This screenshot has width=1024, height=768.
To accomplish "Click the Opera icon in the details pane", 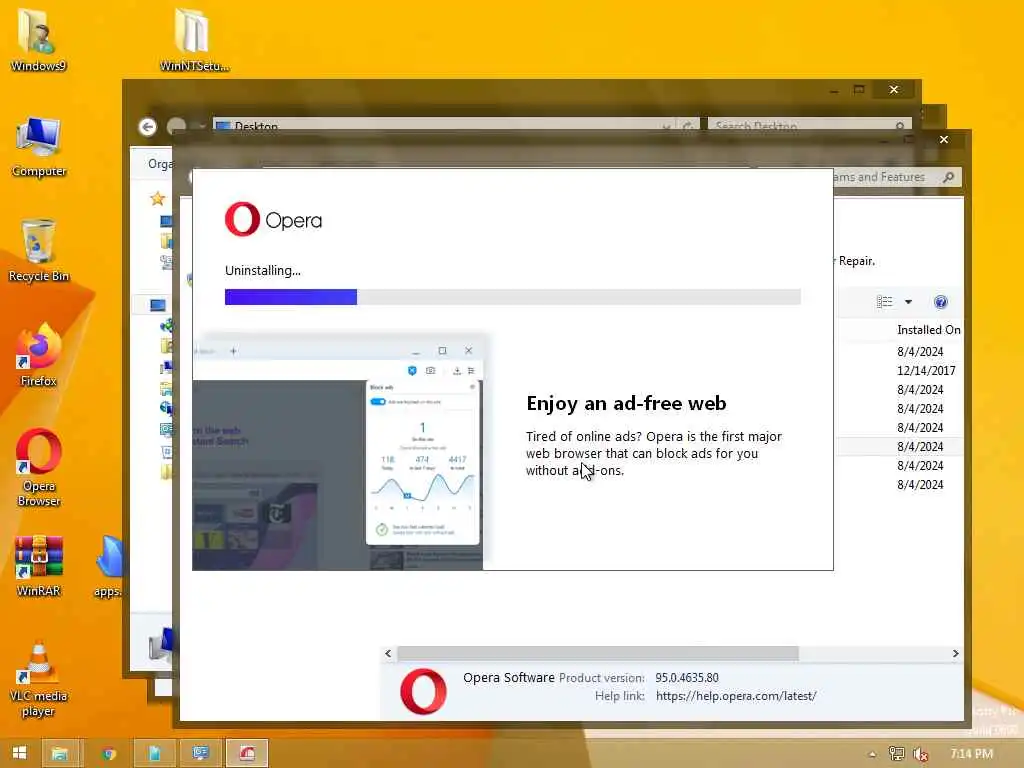I will point(423,691).
